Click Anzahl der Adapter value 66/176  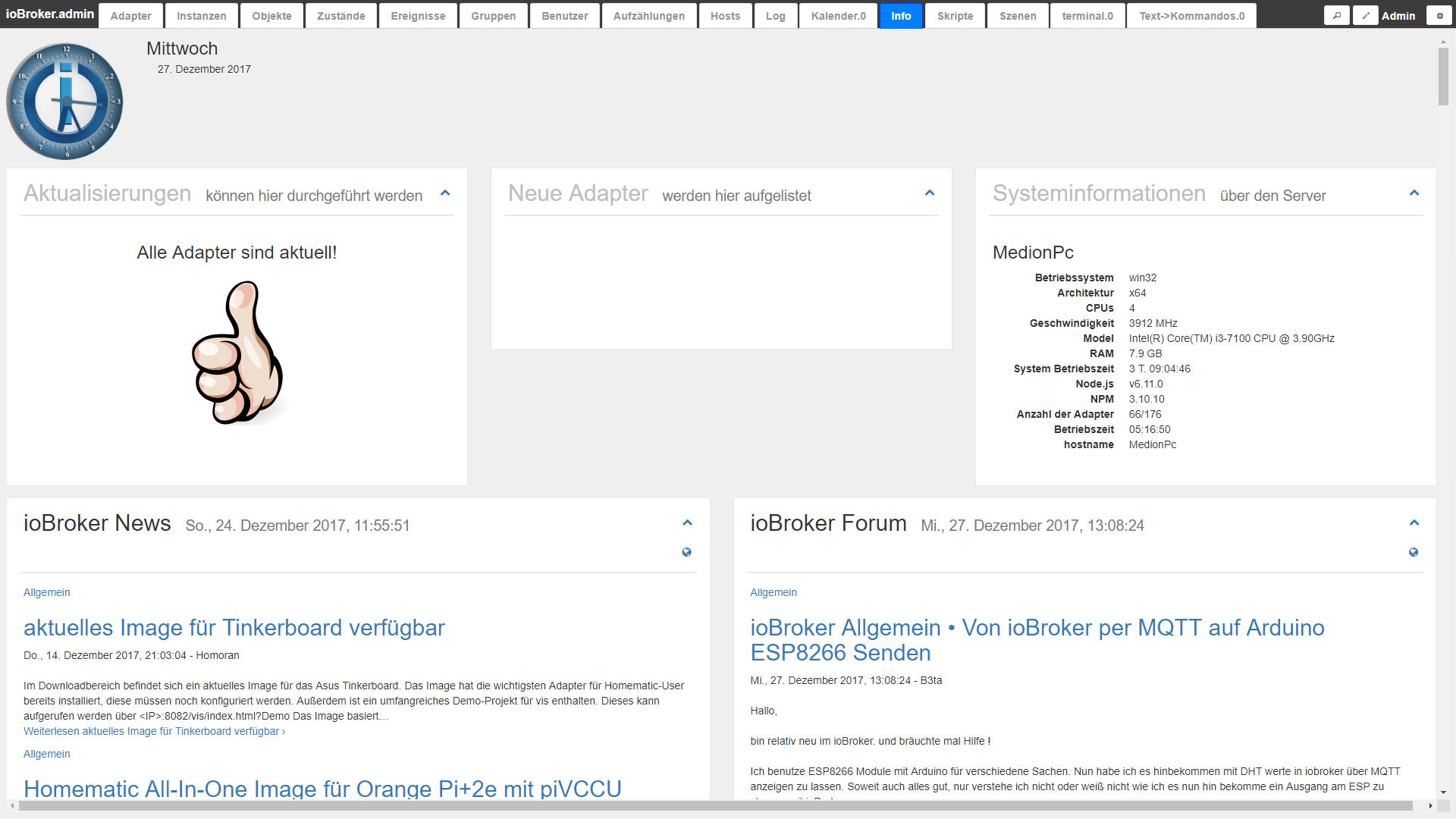(1145, 414)
